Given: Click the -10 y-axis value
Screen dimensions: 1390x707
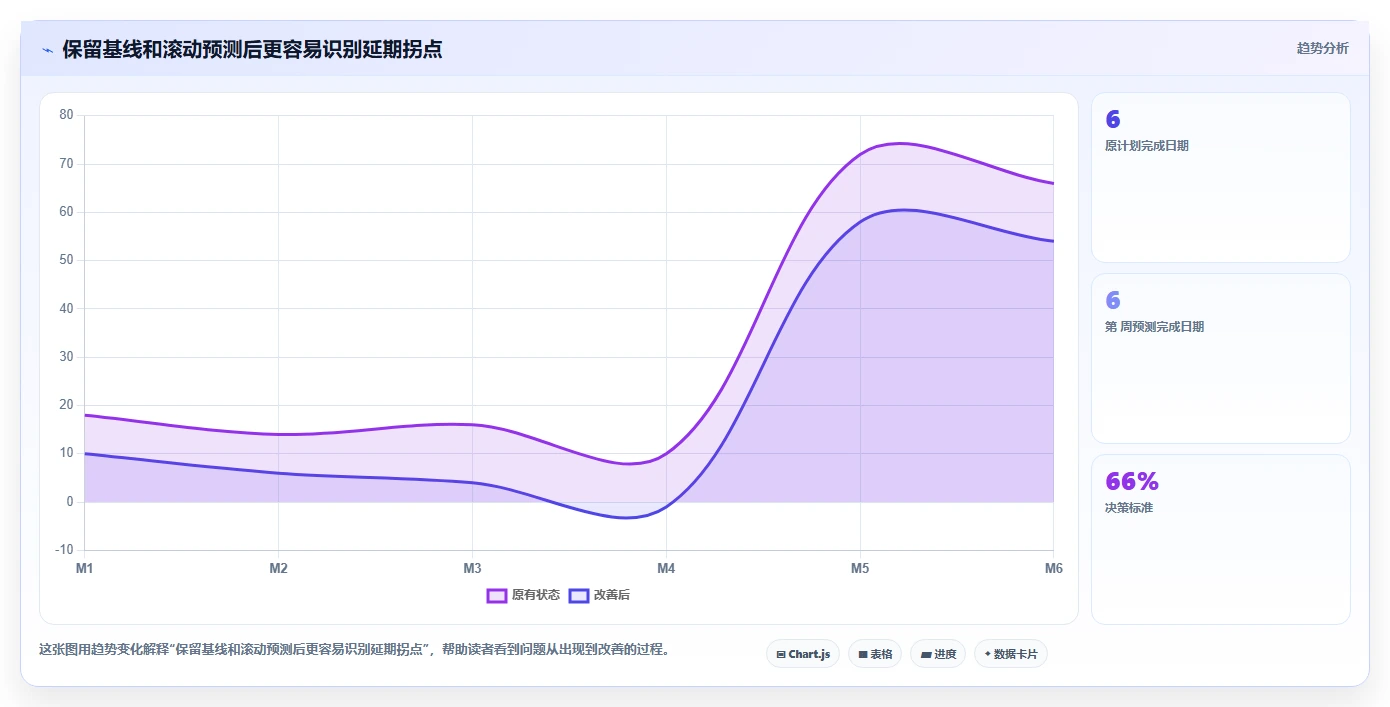Looking at the screenshot, I should click(x=65, y=550).
